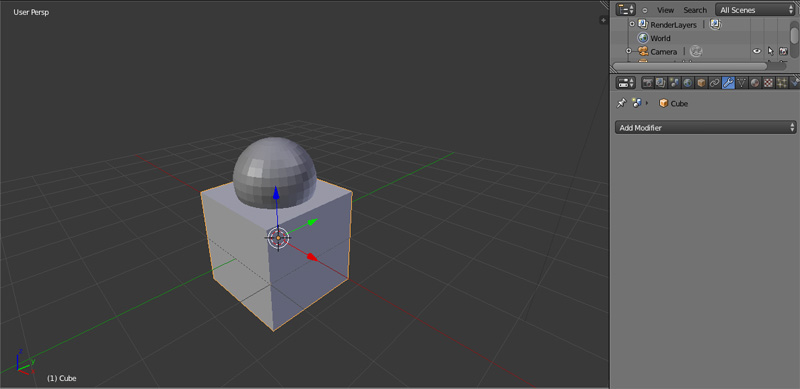Toggle Camera visibility eye icon
Image resolution: width=800 pixels, height=389 pixels.
click(x=757, y=52)
